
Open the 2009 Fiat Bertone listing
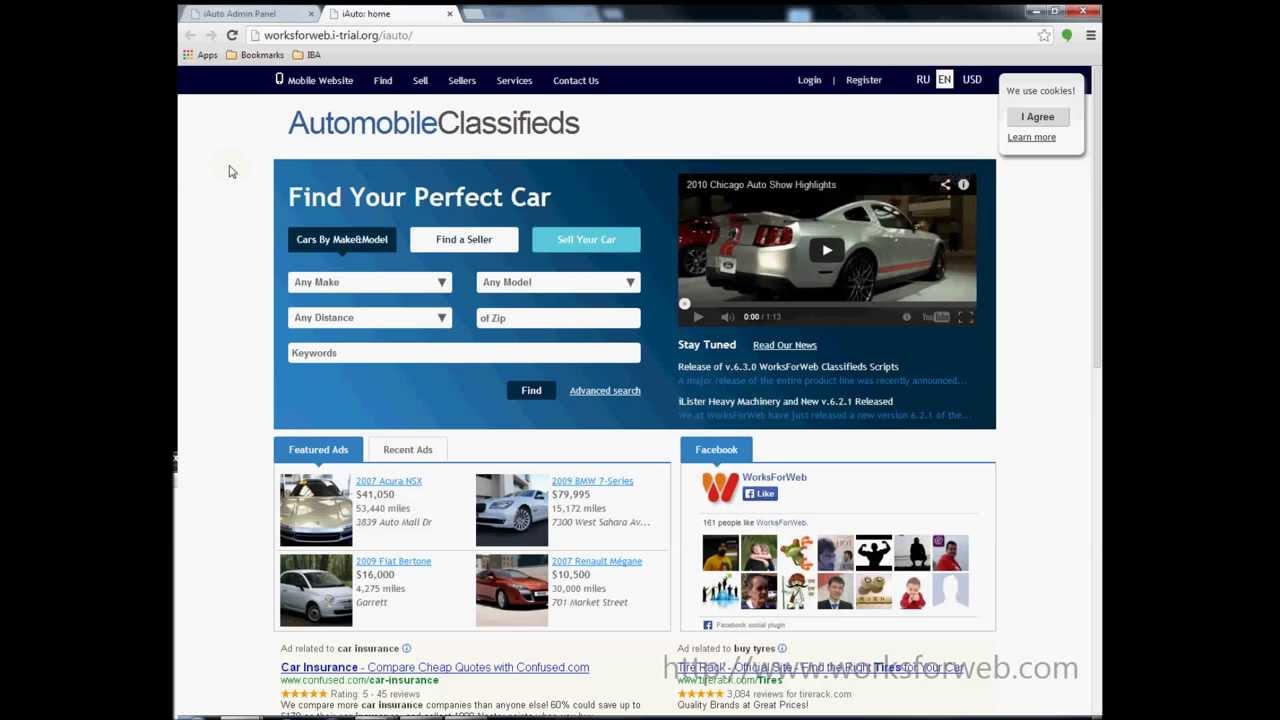tap(393, 561)
